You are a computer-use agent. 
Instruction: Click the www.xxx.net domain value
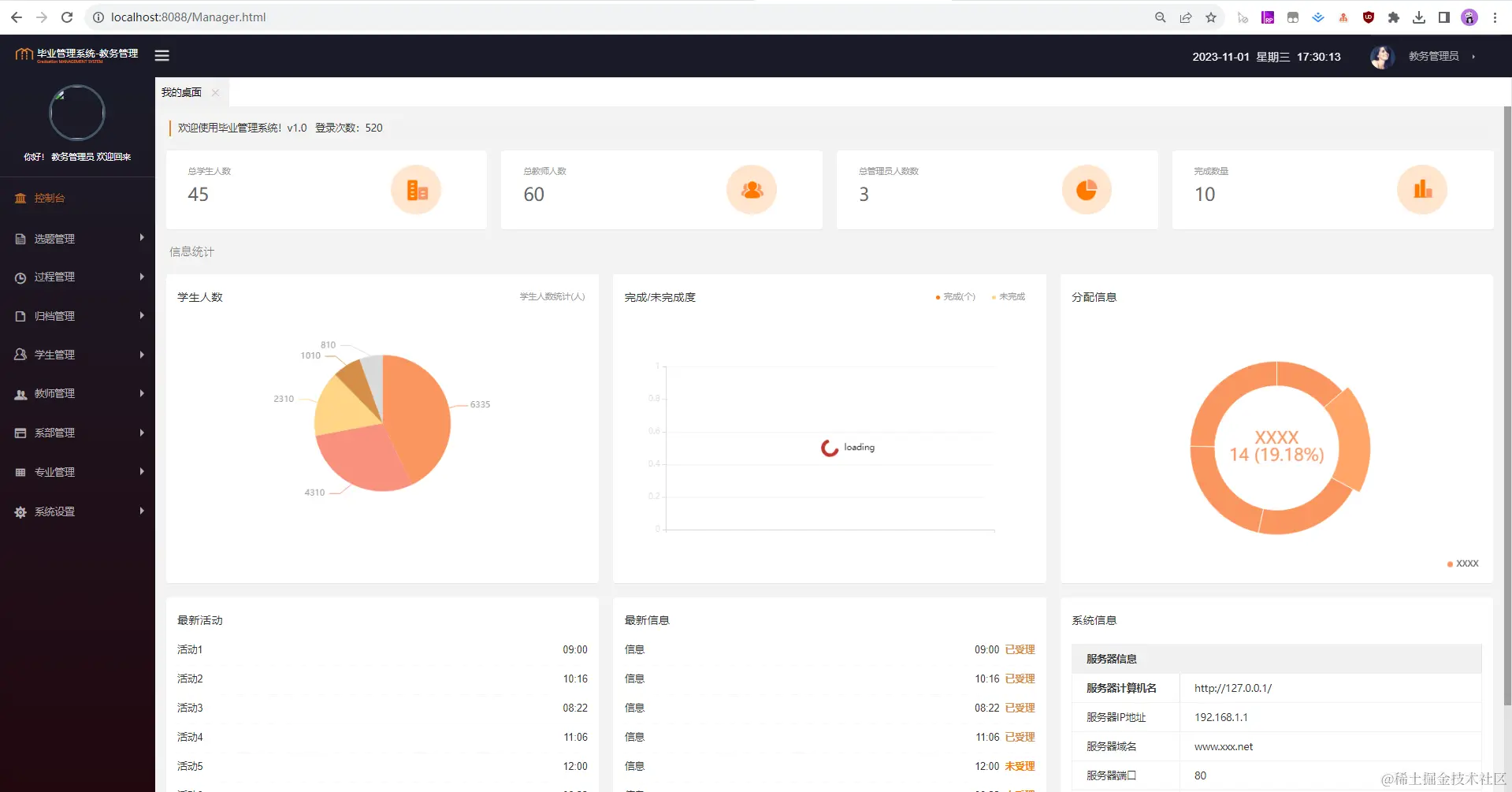1223,746
